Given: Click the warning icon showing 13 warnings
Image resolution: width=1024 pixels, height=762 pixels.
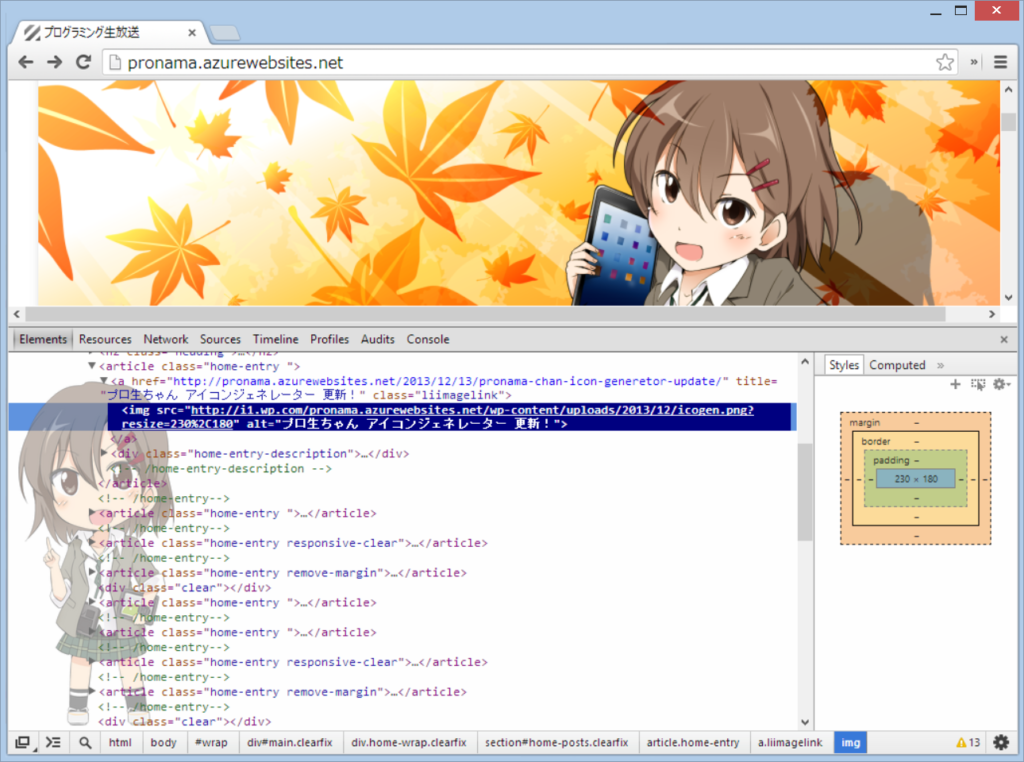Looking at the screenshot, I should (967, 742).
